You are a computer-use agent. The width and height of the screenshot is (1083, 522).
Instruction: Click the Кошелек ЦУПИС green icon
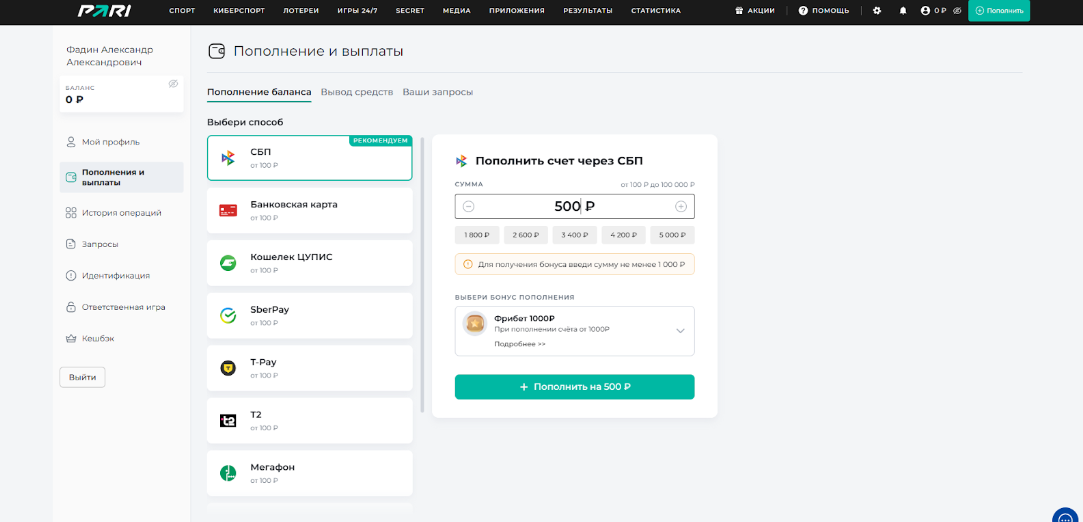[228, 263]
